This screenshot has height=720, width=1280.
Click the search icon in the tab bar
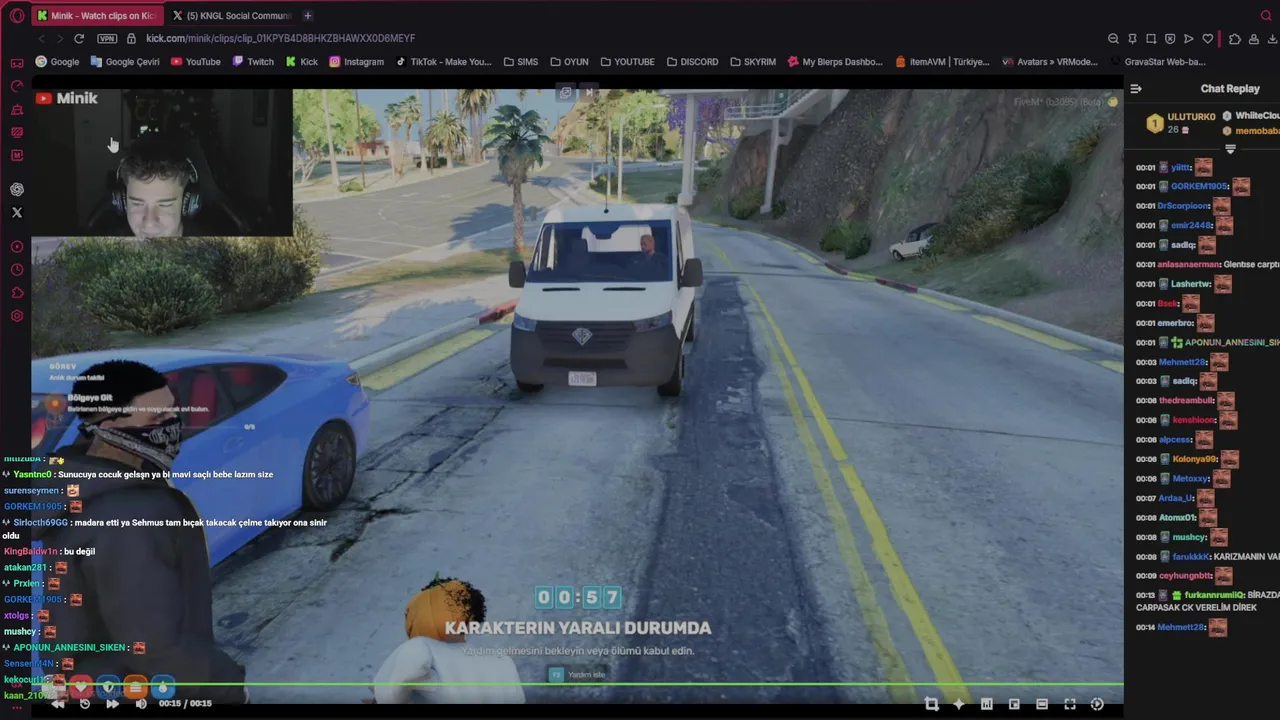1266,16
